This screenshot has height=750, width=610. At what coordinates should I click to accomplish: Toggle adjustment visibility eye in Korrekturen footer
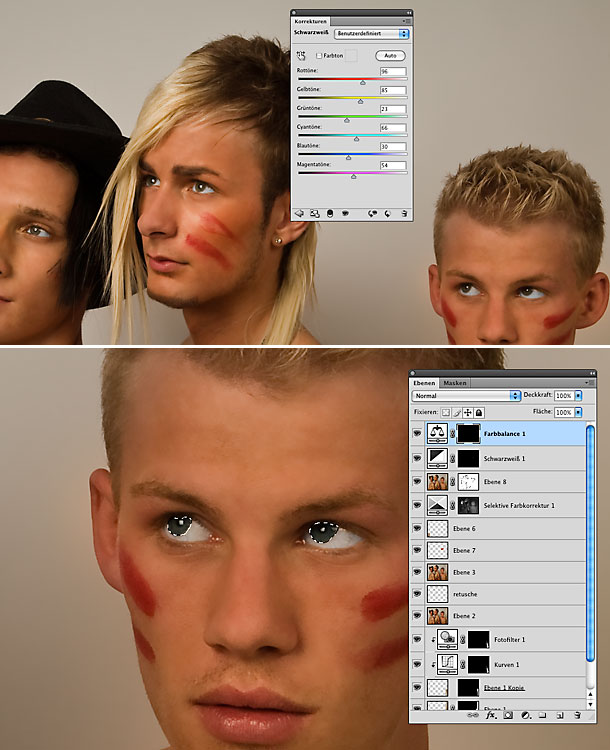pos(345,214)
